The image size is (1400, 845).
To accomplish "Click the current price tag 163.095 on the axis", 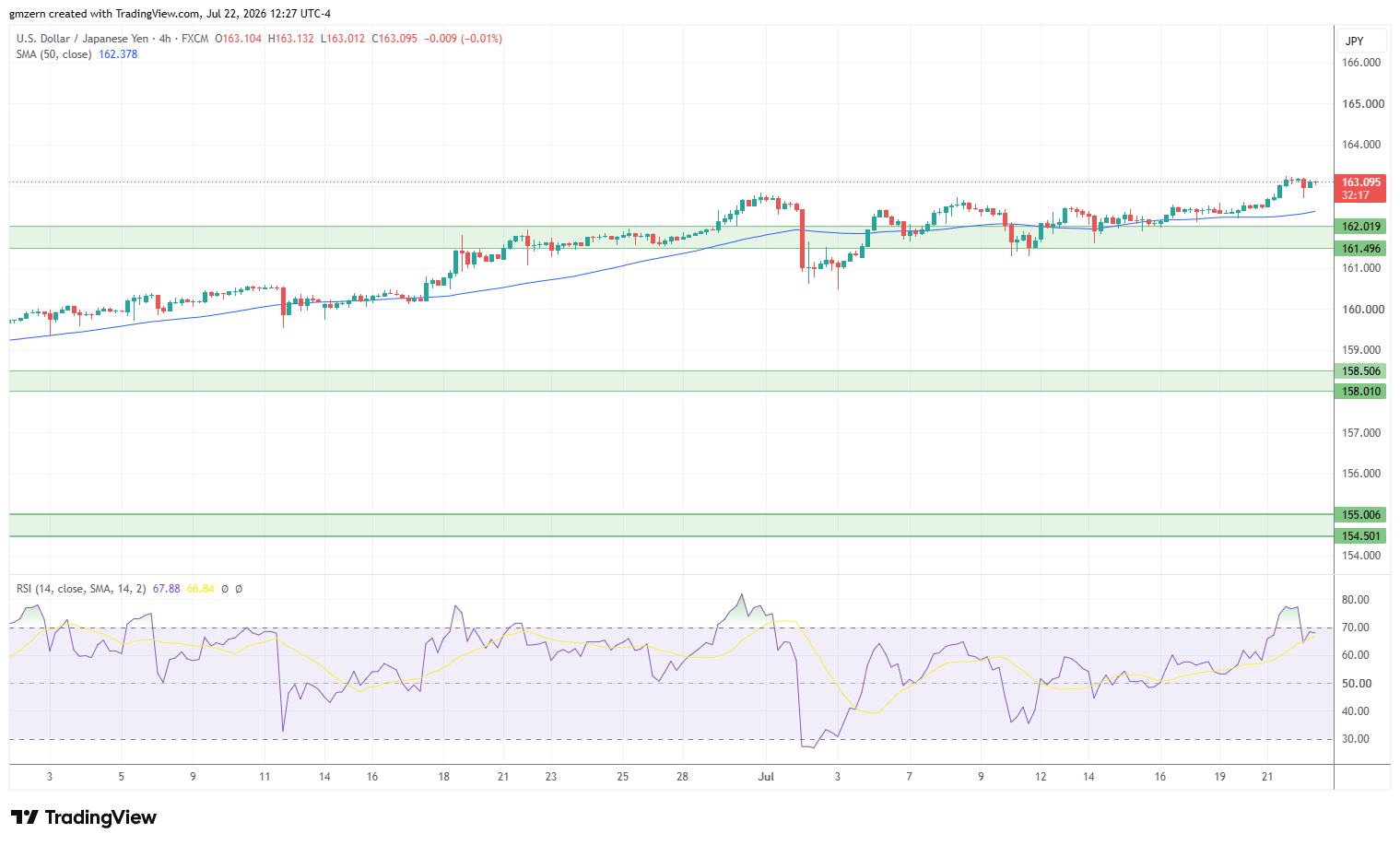I will pyautogui.click(x=1361, y=182).
